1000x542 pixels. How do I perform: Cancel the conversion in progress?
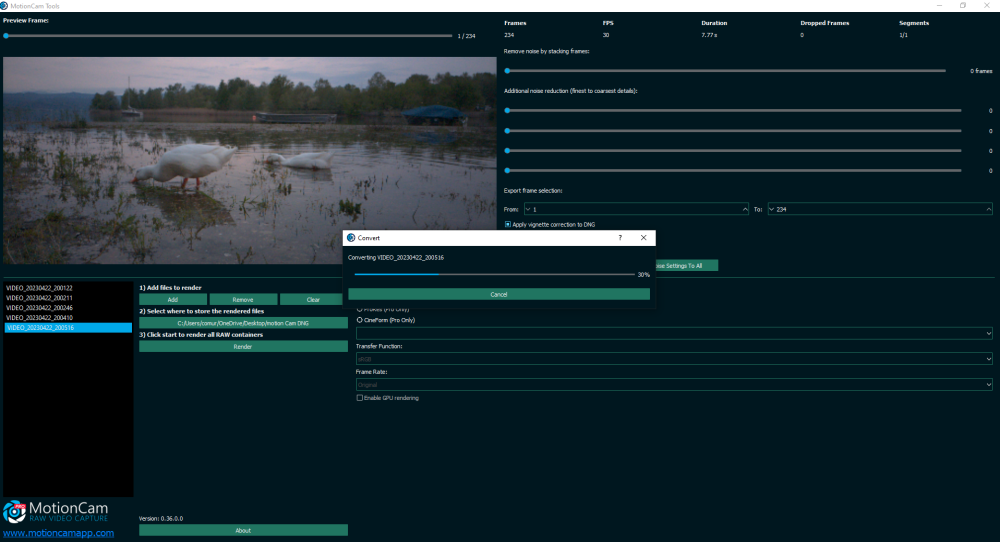point(499,294)
